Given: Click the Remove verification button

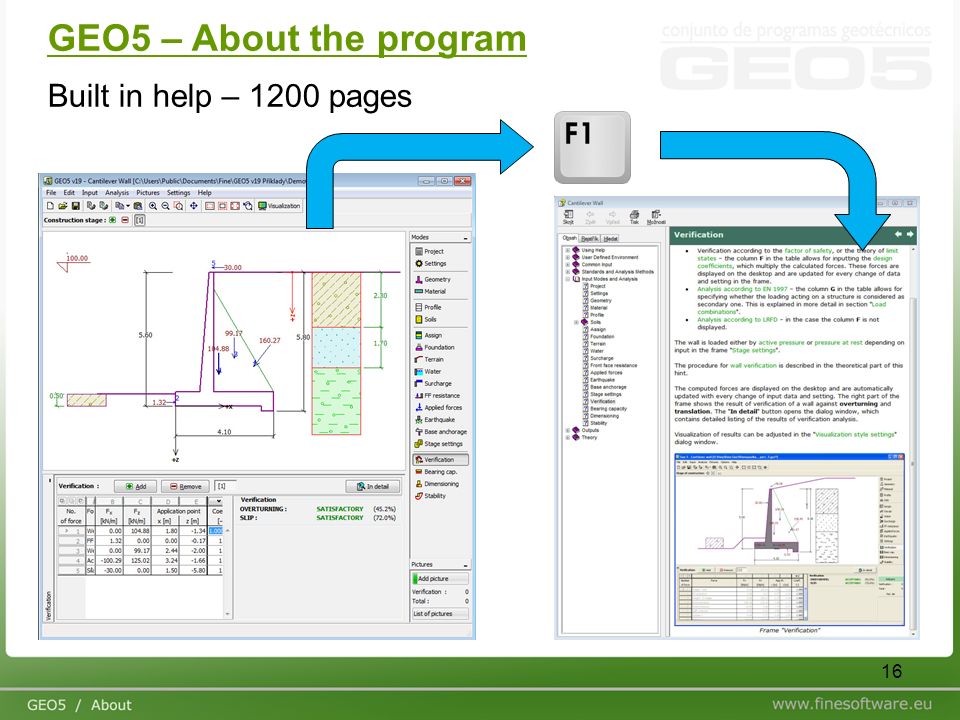Looking at the screenshot, I should (186, 487).
